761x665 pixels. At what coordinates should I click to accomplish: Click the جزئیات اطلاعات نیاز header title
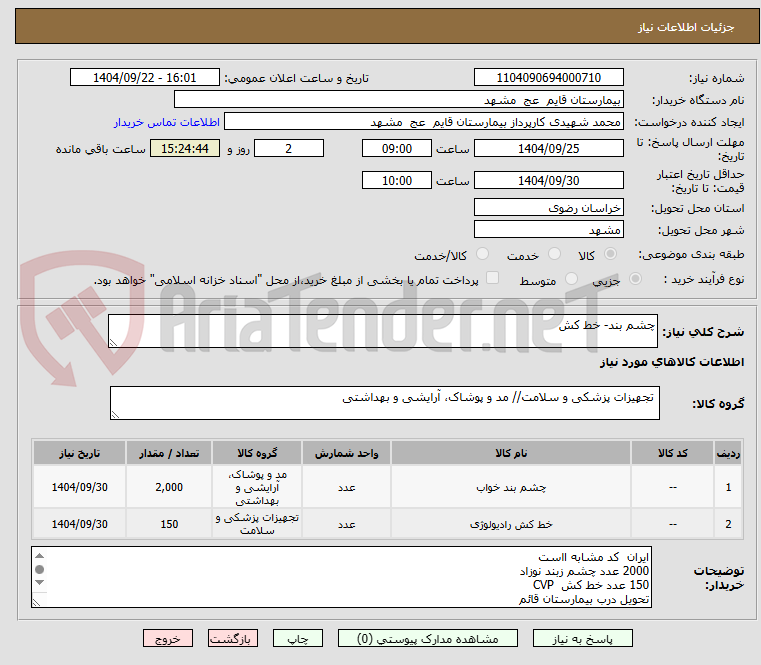tap(685, 27)
